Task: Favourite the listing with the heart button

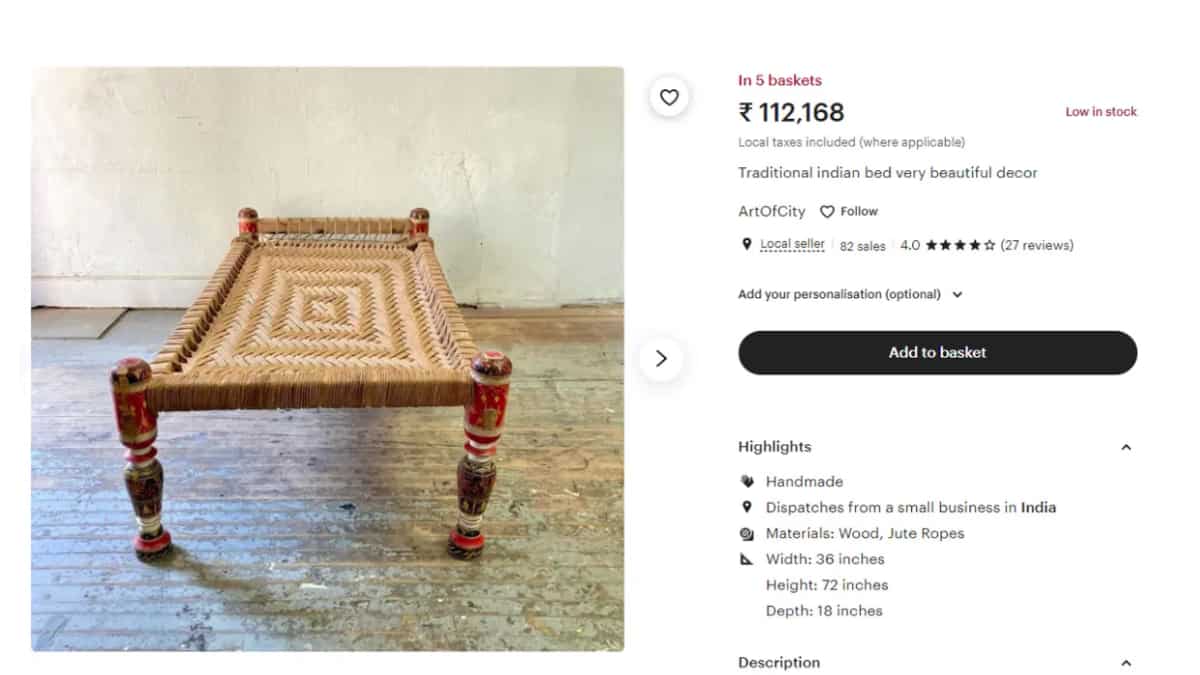Action: click(x=669, y=97)
